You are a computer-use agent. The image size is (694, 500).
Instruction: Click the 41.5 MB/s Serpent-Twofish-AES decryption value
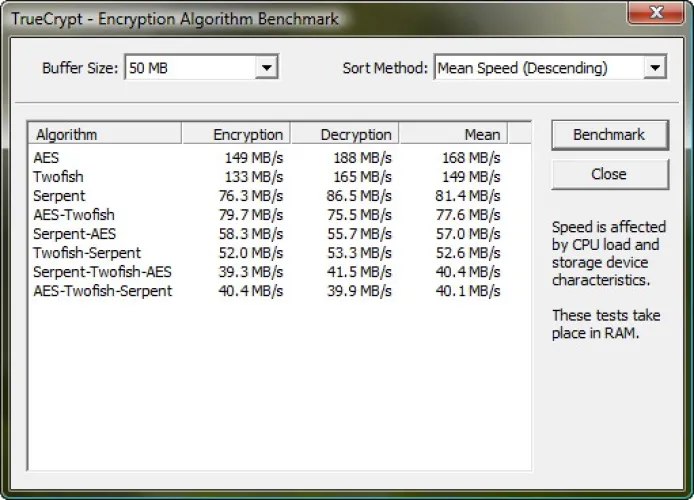pos(359,272)
